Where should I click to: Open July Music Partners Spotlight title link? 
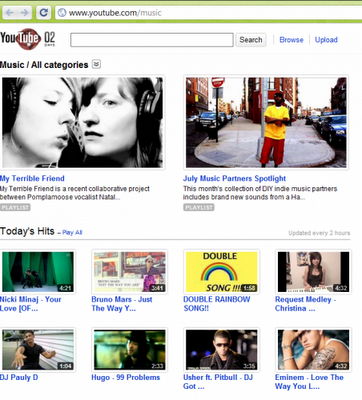(x=234, y=178)
